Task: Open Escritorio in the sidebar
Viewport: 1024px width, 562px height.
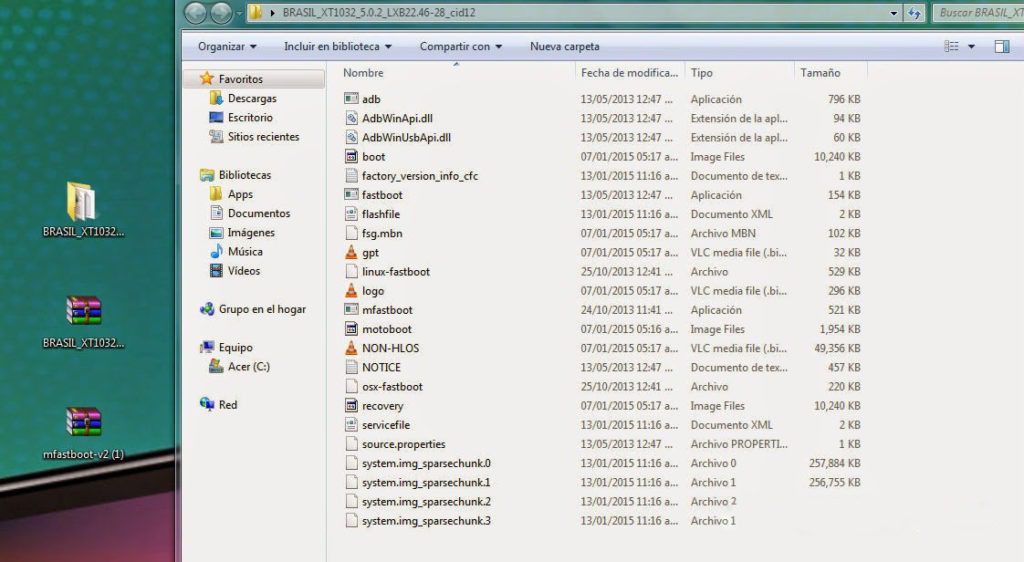Action: [250, 117]
